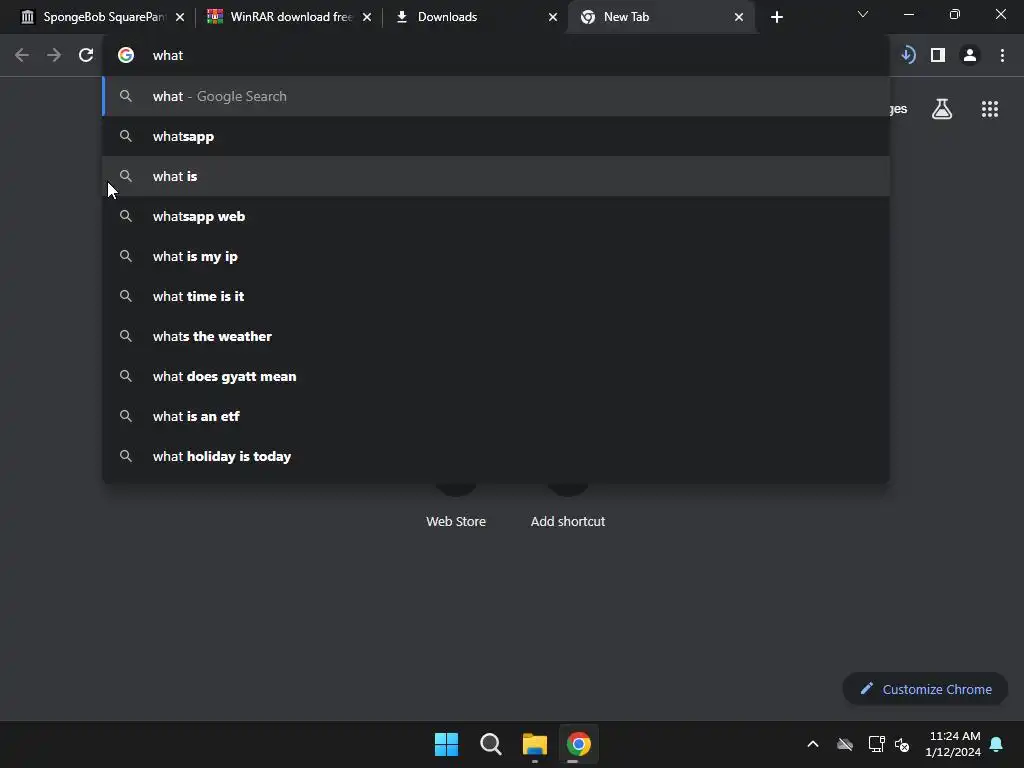Open the network status tray icon
This screenshot has height=768, width=1024.
[x=876, y=744]
